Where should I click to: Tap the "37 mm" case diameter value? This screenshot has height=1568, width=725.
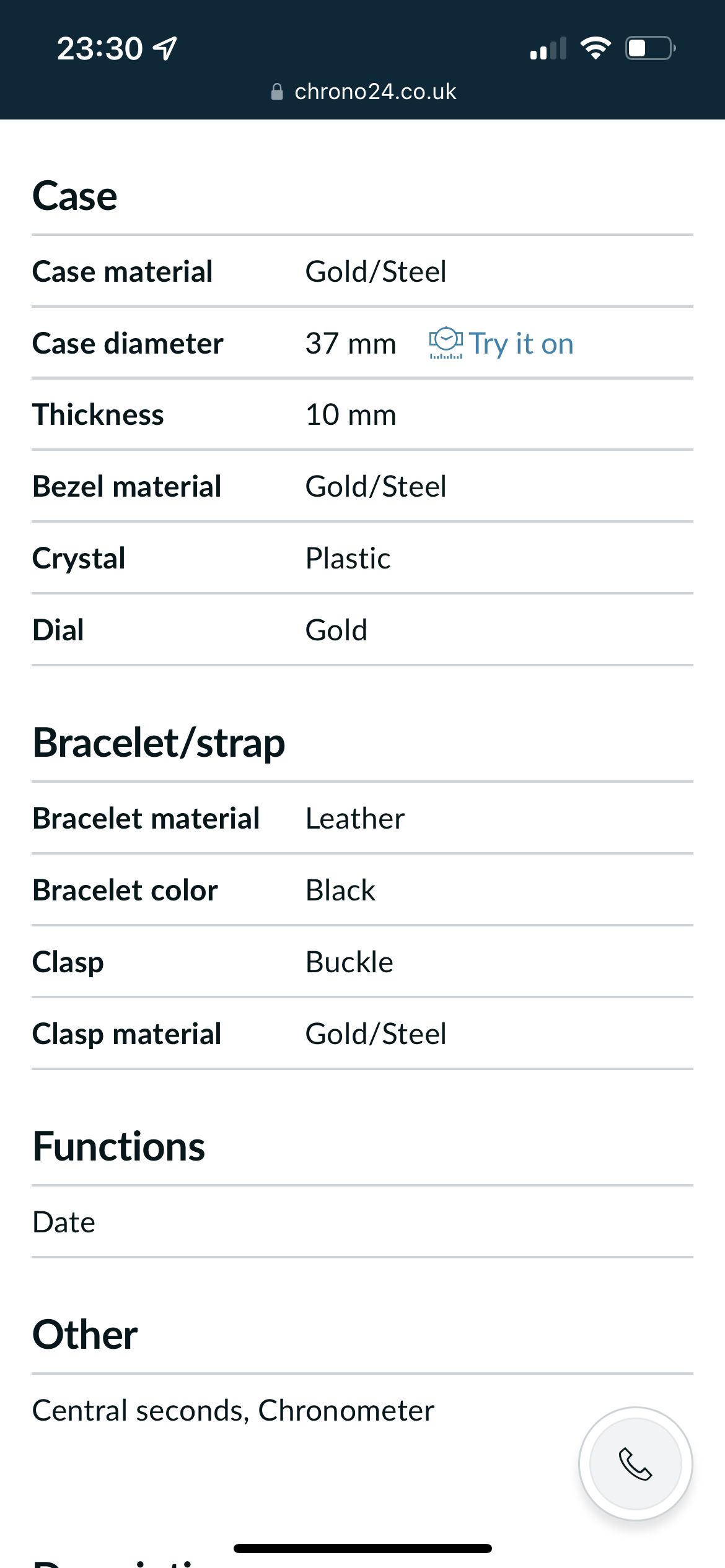click(351, 344)
